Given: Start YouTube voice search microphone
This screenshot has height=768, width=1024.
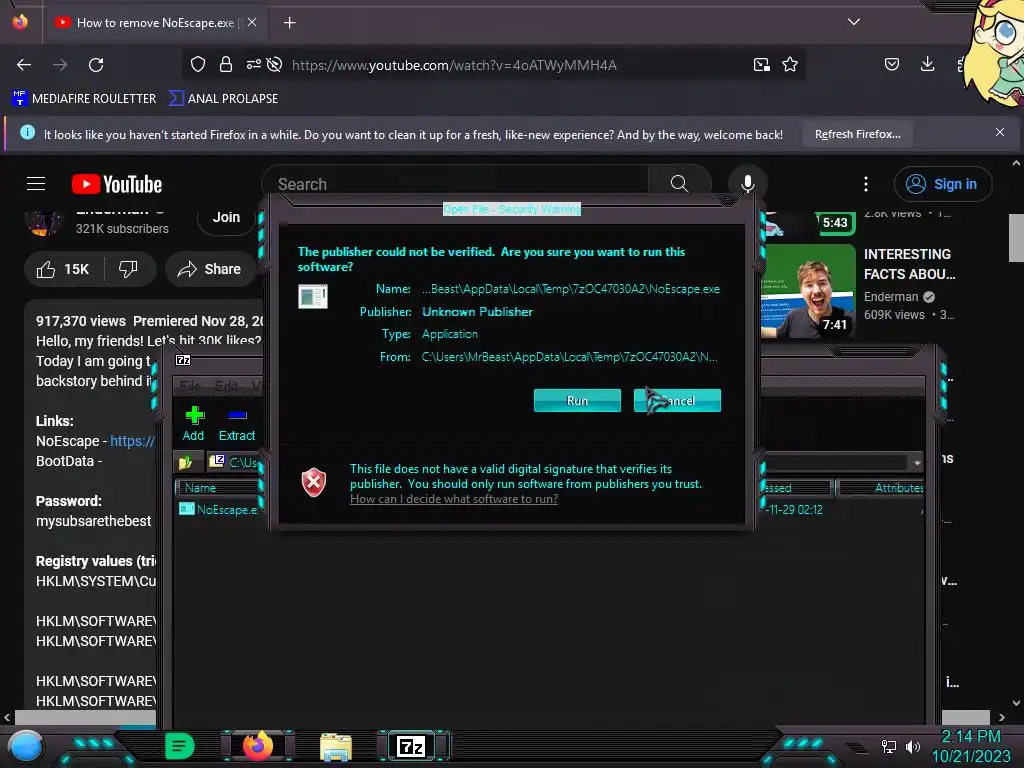Looking at the screenshot, I should (x=748, y=184).
